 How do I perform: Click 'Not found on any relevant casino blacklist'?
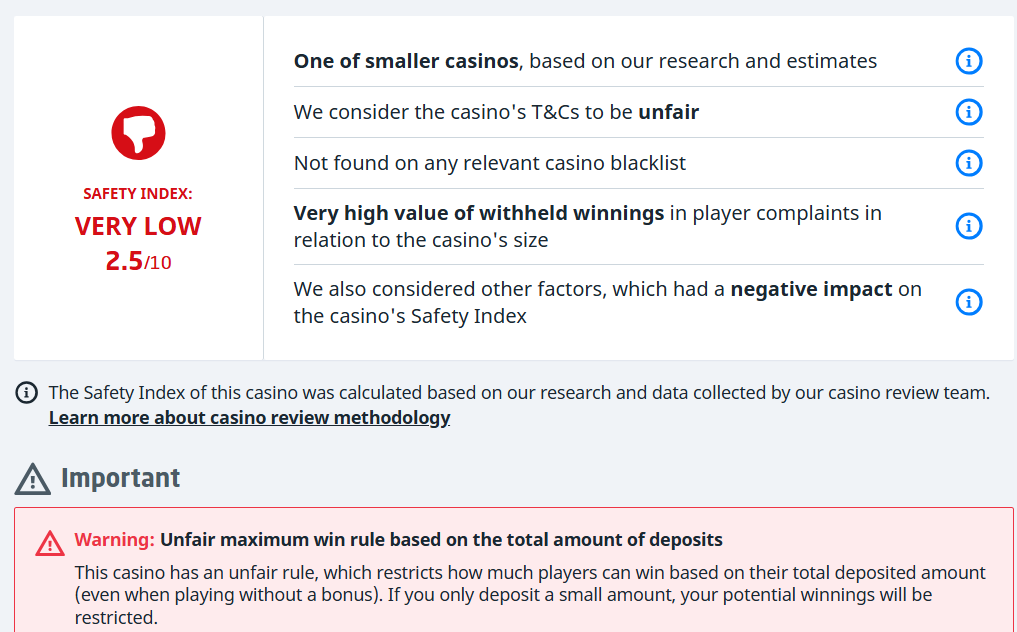click(489, 163)
